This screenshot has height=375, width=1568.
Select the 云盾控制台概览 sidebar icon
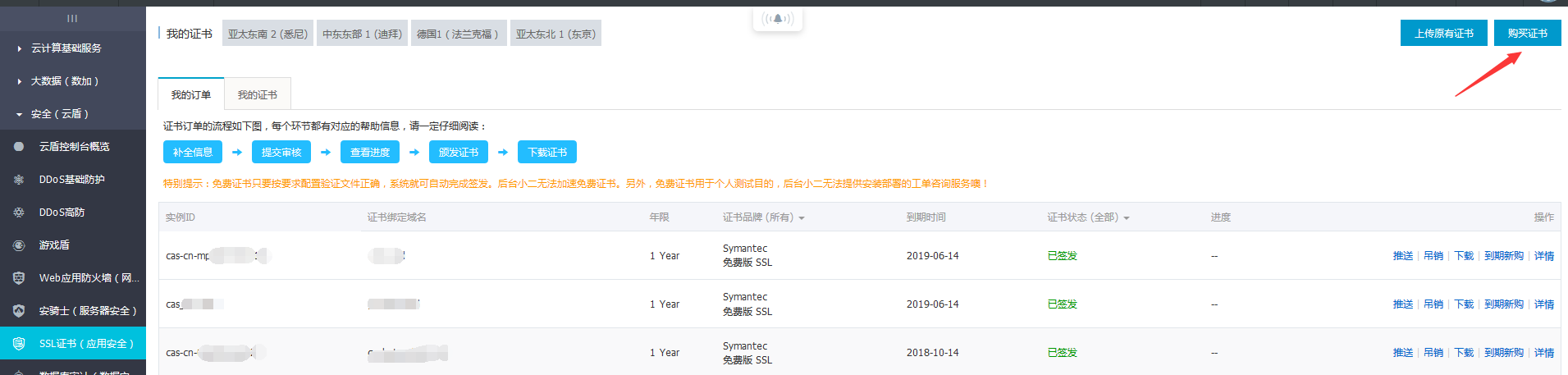(19, 147)
